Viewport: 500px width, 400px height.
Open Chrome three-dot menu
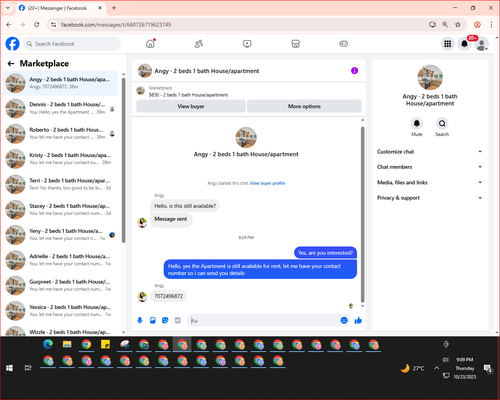coord(491,25)
